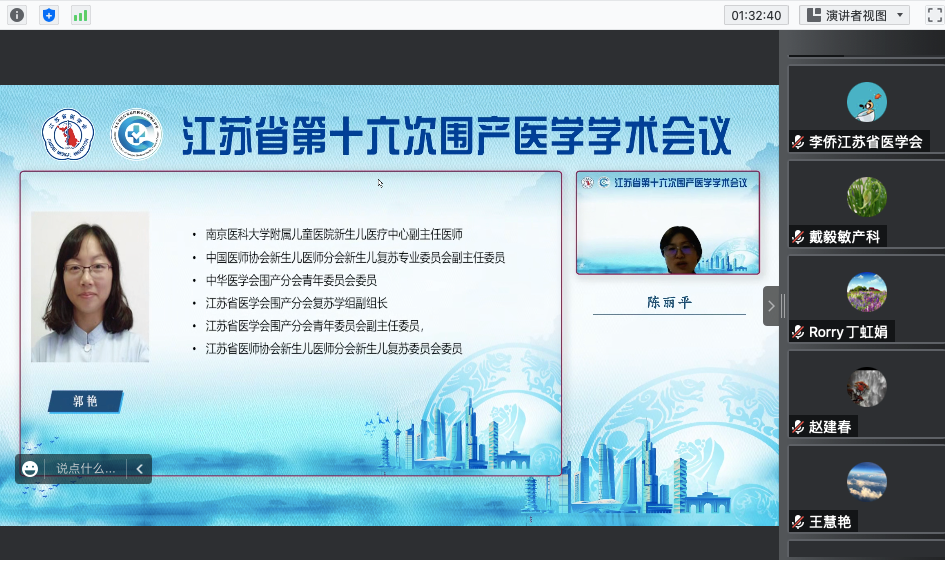Click bullet 南京医科大学附属儿童医院新生儿医疗中心副主任医师
945x563 pixels.
[x=334, y=234]
